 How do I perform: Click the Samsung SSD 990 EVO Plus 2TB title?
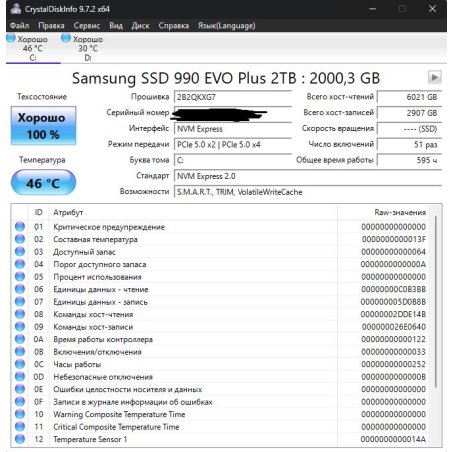(x=226, y=78)
